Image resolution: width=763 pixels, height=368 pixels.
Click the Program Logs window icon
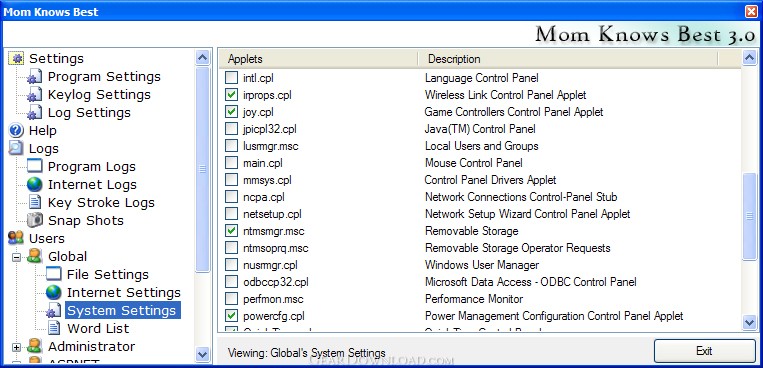[35, 166]
